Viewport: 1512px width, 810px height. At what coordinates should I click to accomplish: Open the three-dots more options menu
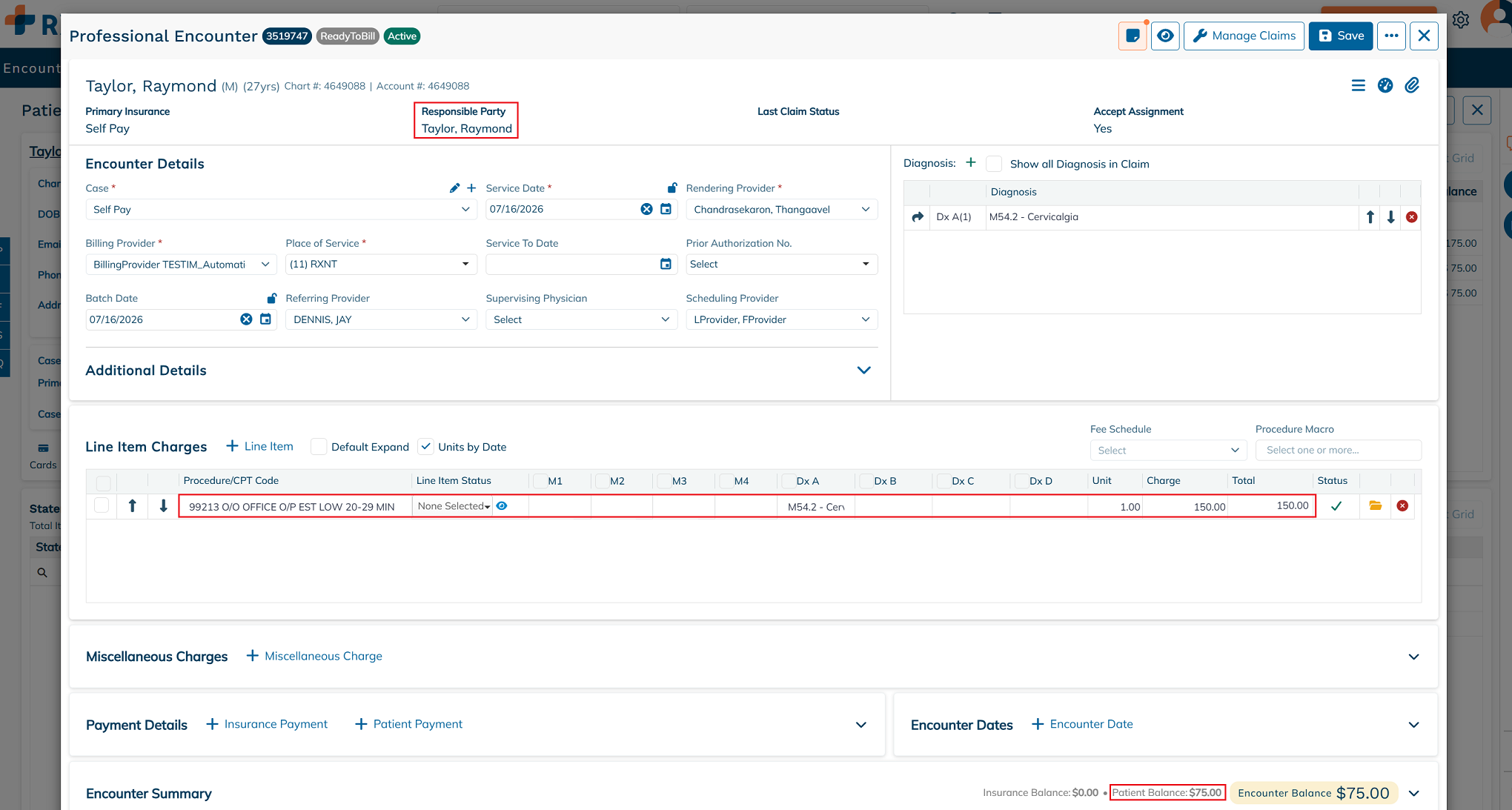click(x=1391, y=36)
